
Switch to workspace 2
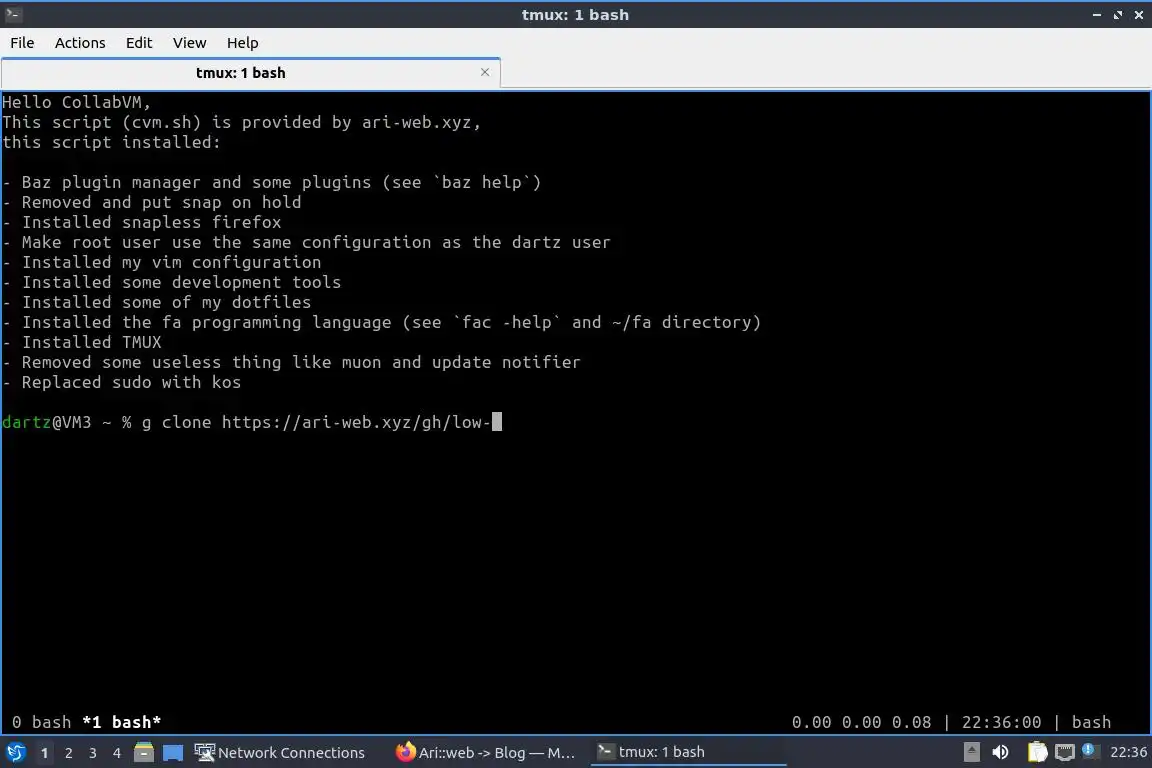coord(68,753)
